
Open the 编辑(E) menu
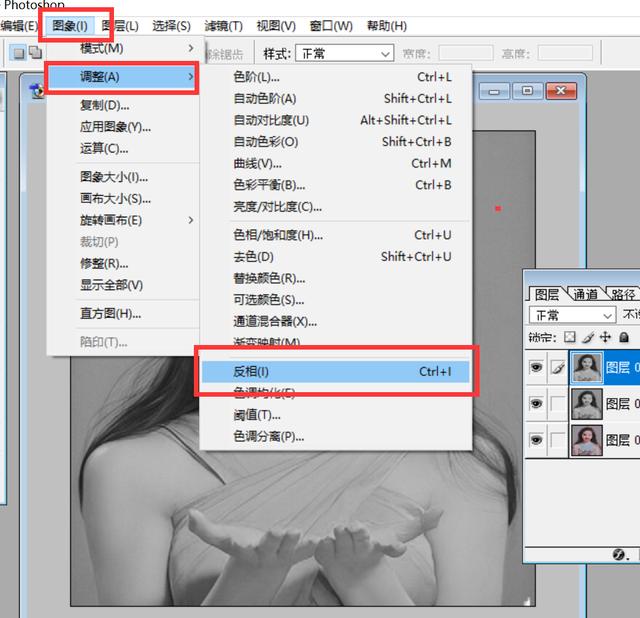pos(19,26)
